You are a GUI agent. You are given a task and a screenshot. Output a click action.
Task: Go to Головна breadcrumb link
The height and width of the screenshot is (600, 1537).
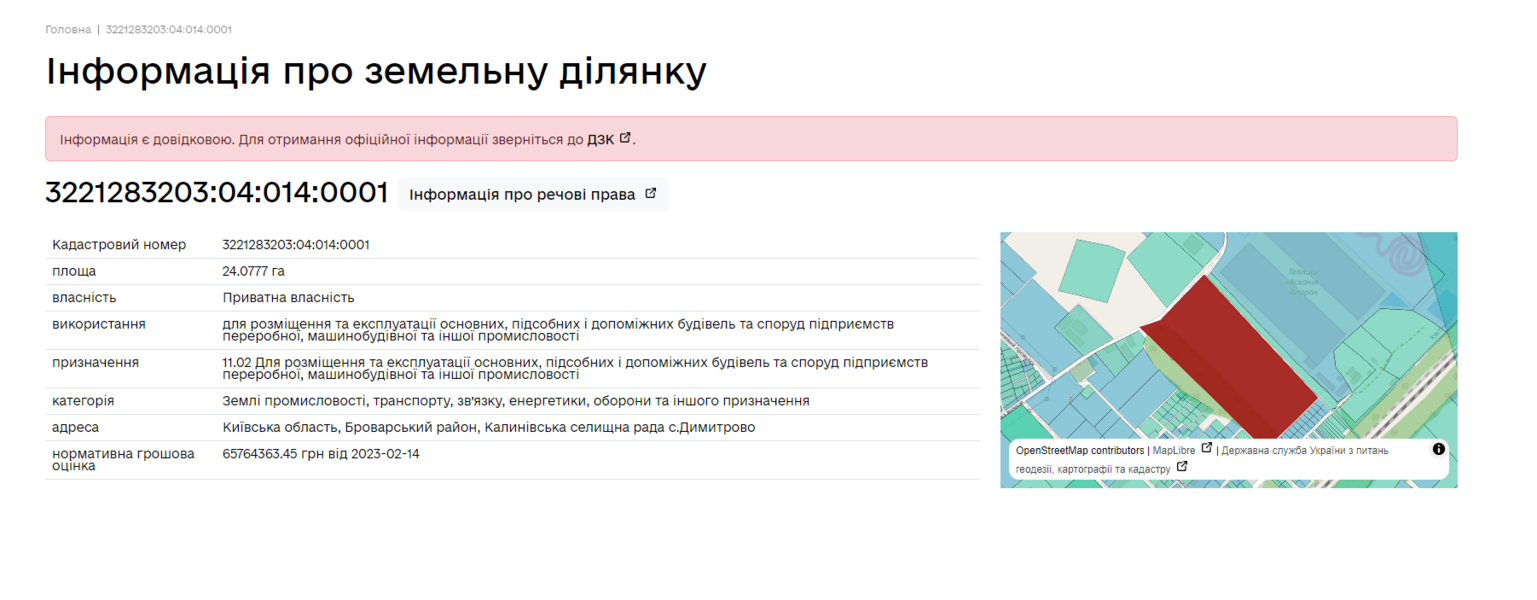[x=68, y=30]
